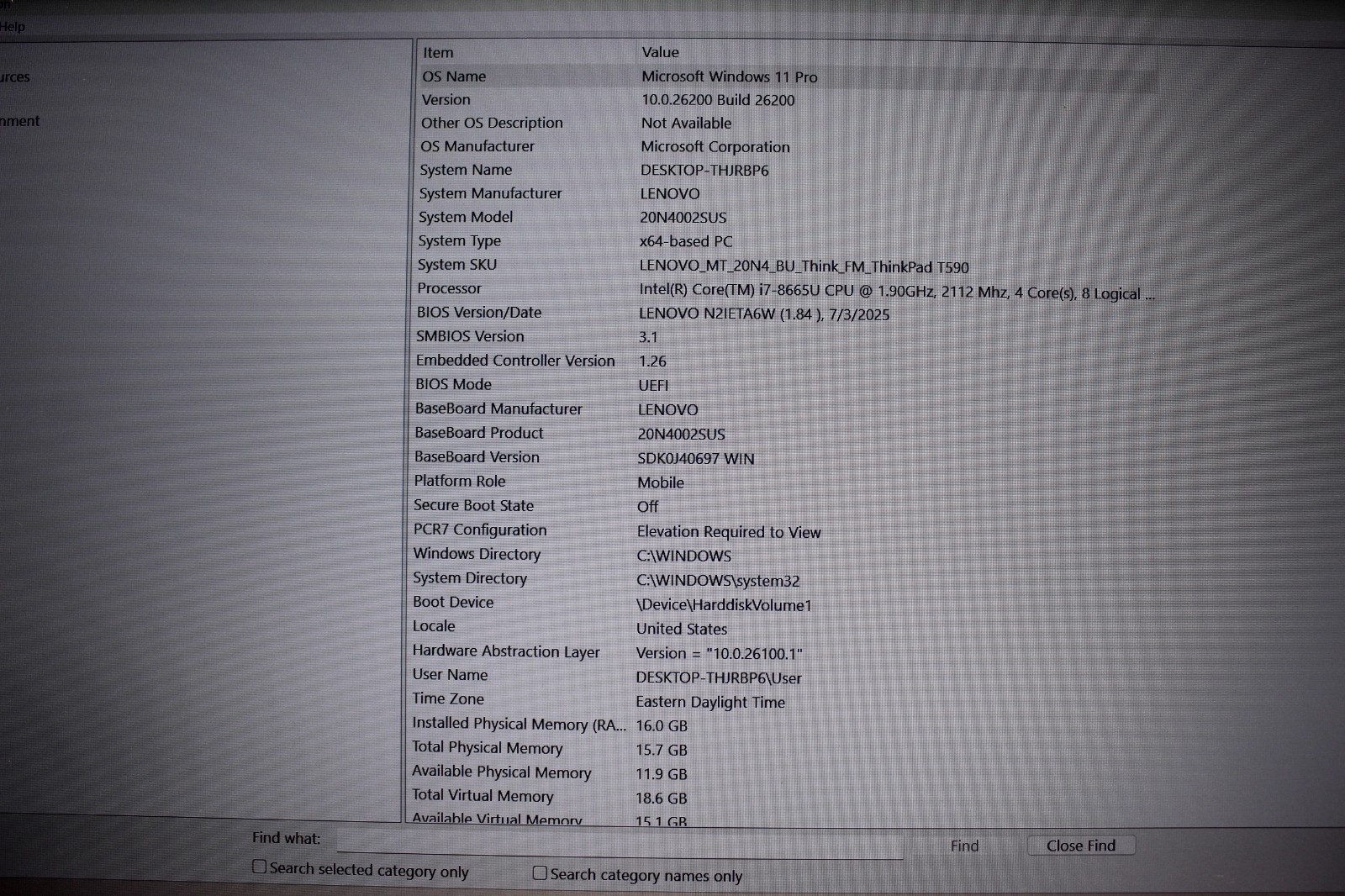1345x896 pixels.
Task: Select the Version row
Action: (788, 100)
